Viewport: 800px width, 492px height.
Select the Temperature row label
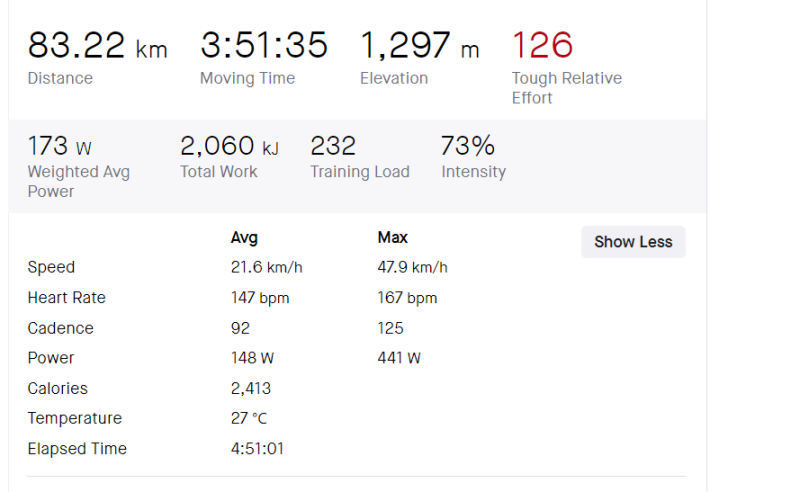pyautogui.click(x=74, y=418)
